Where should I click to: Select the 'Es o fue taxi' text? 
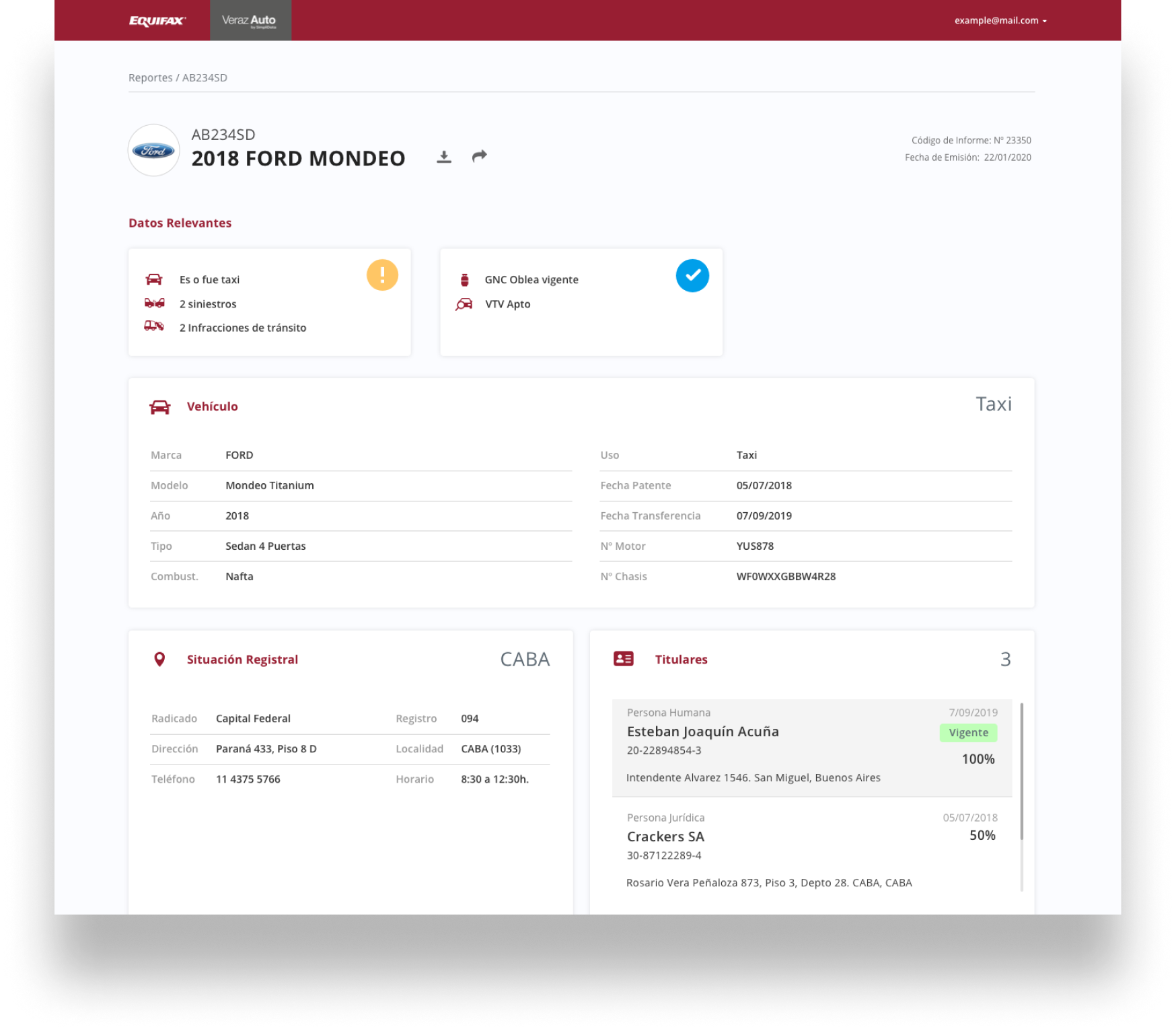[x=209, y=280]
